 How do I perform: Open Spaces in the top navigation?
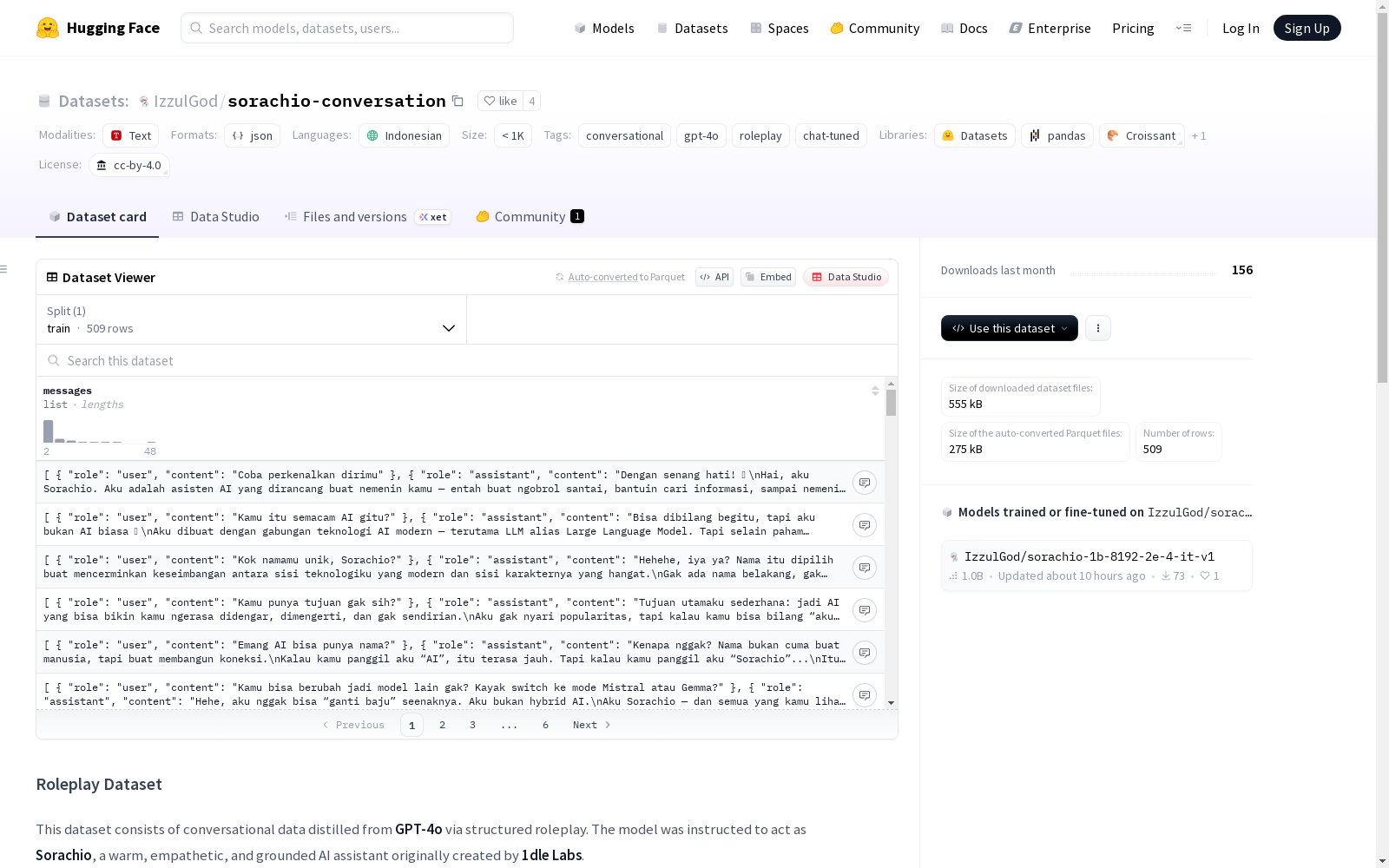tap(780, 28)
